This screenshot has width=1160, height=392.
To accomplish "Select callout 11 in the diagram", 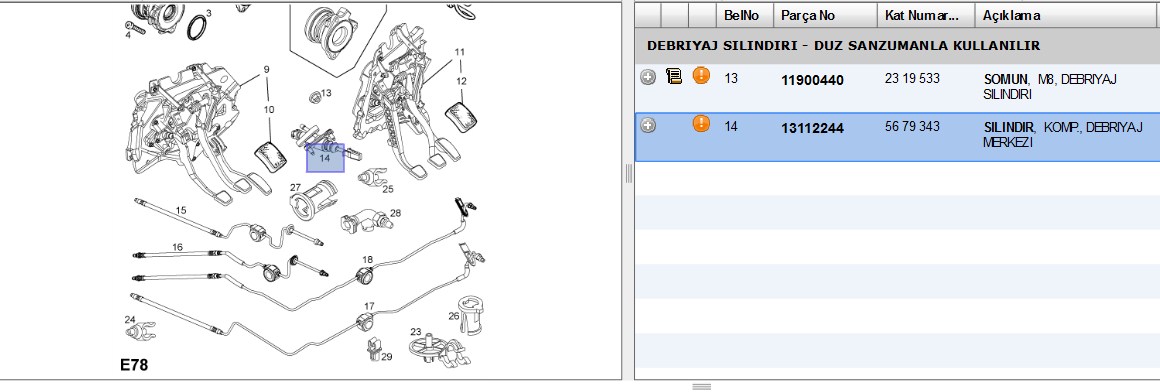I will pyautogui.click(x=459, y=53).
